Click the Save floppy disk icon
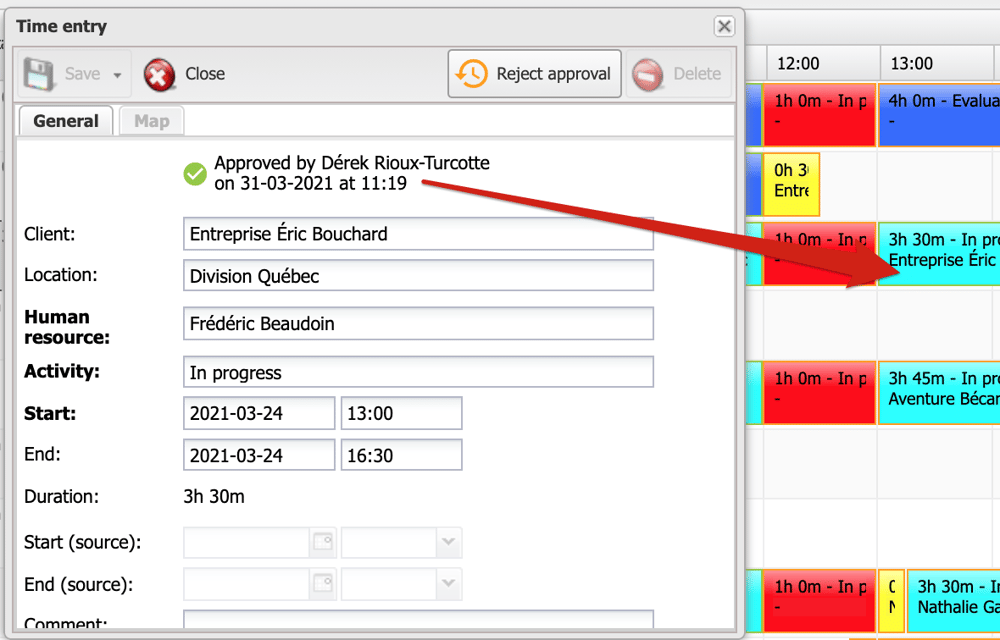The image size is (1000, 640). [40, 74]
